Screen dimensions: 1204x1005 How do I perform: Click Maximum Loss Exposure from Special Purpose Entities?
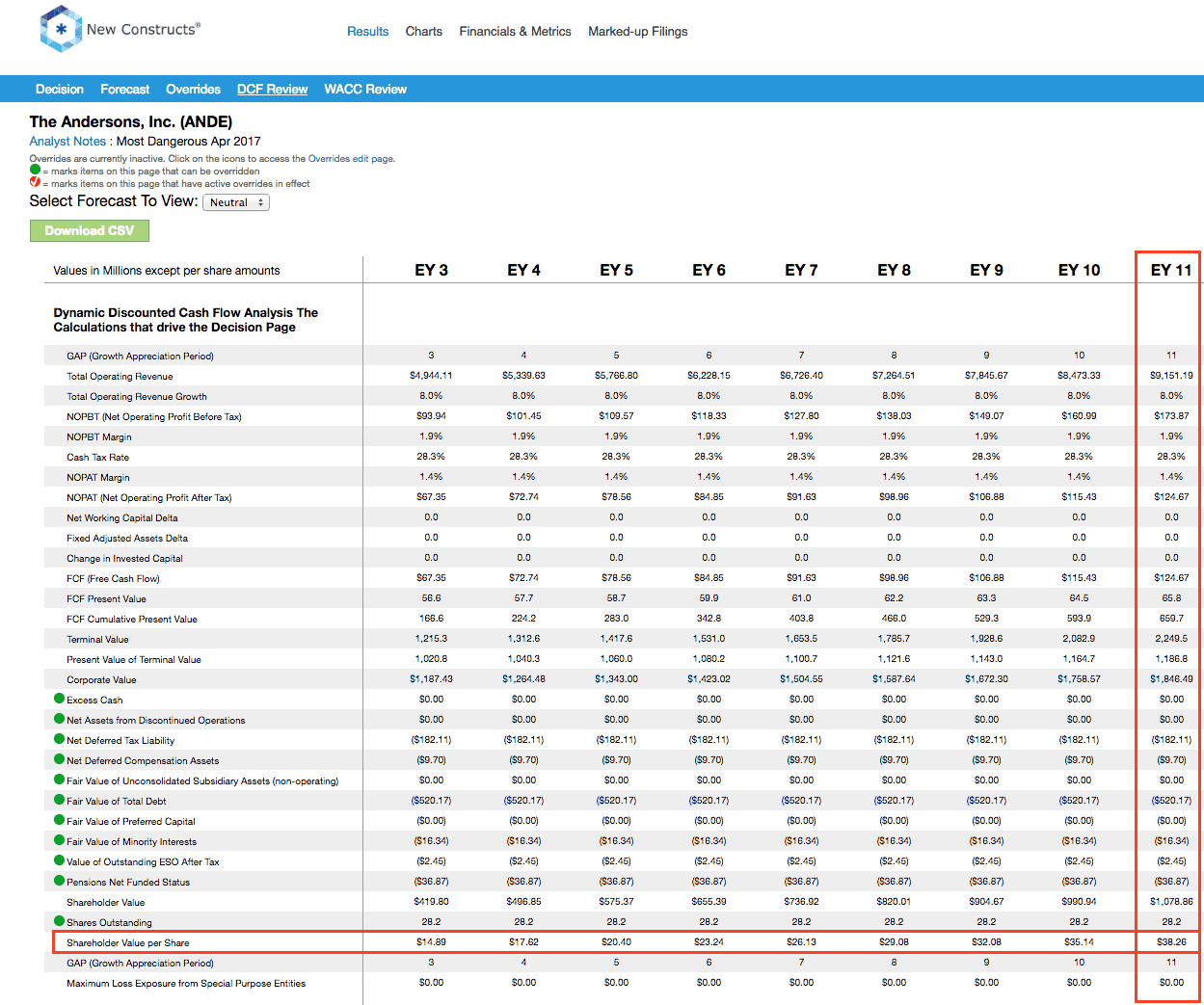(186, 983)
